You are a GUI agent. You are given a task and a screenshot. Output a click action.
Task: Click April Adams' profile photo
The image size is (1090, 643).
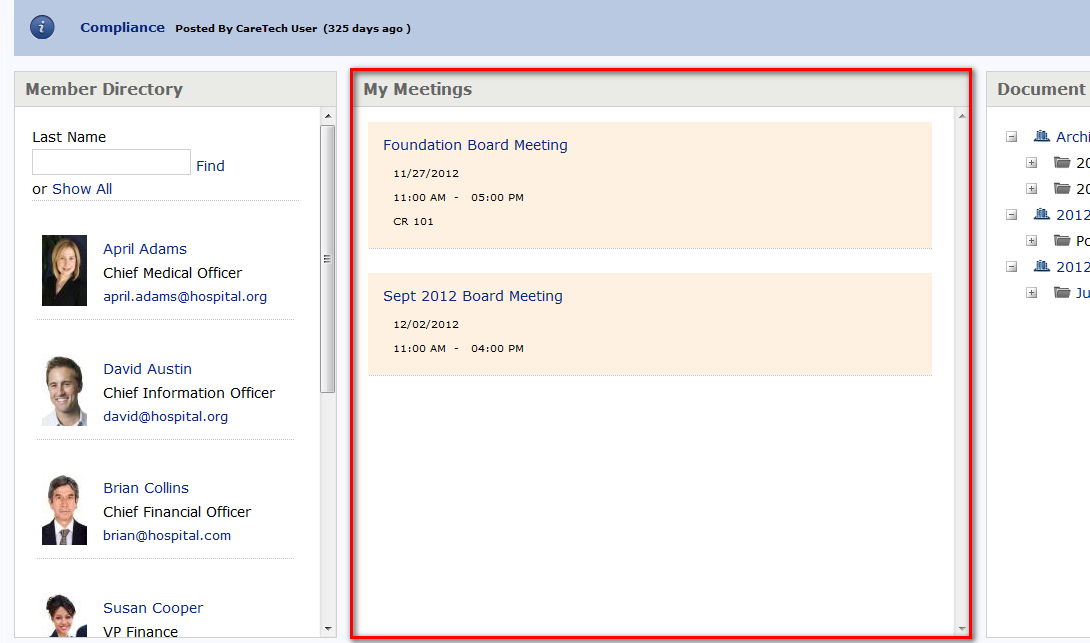pyautogui.click(x=64, y=271)
